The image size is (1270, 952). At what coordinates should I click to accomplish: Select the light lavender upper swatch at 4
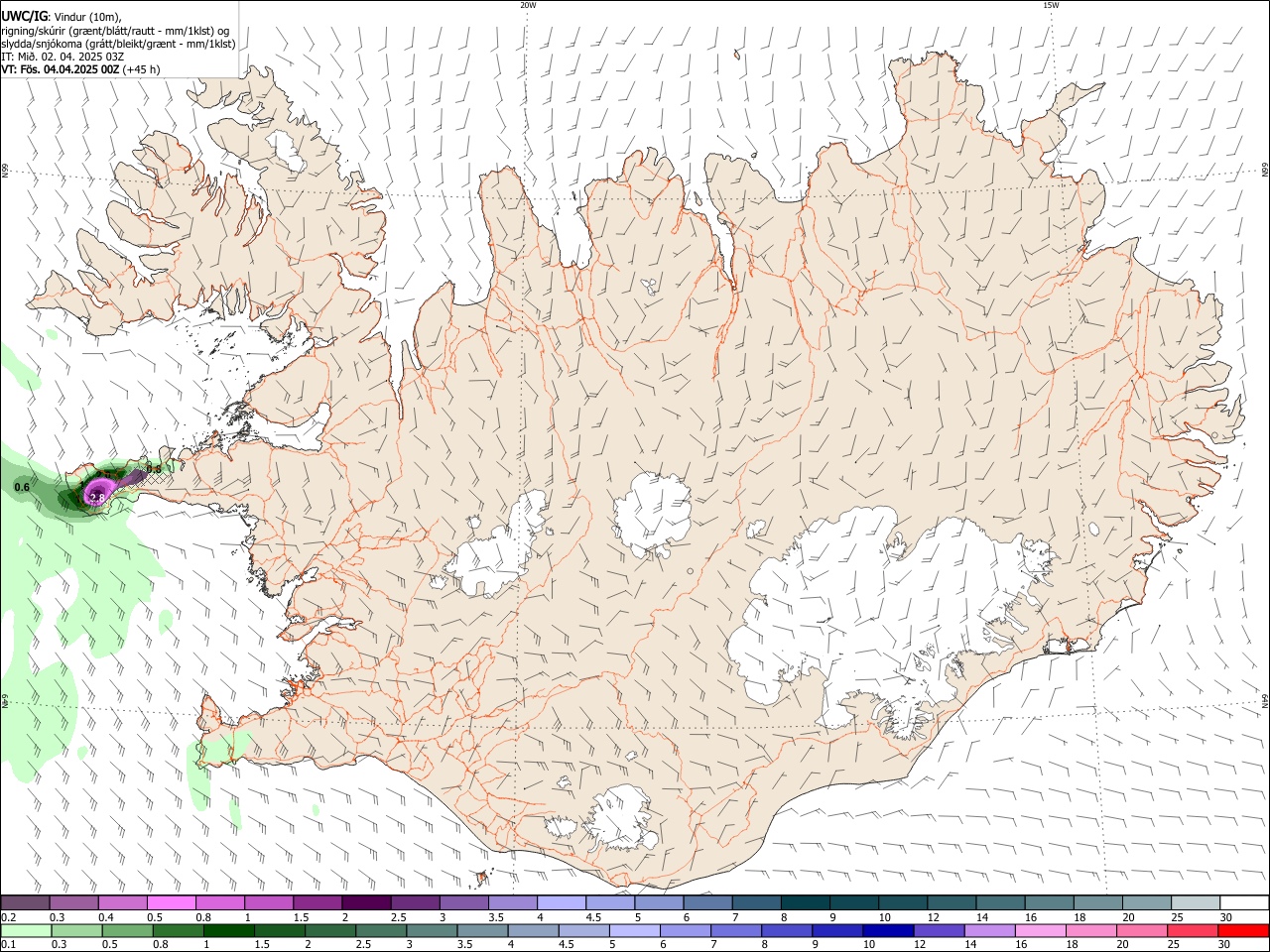561,902
